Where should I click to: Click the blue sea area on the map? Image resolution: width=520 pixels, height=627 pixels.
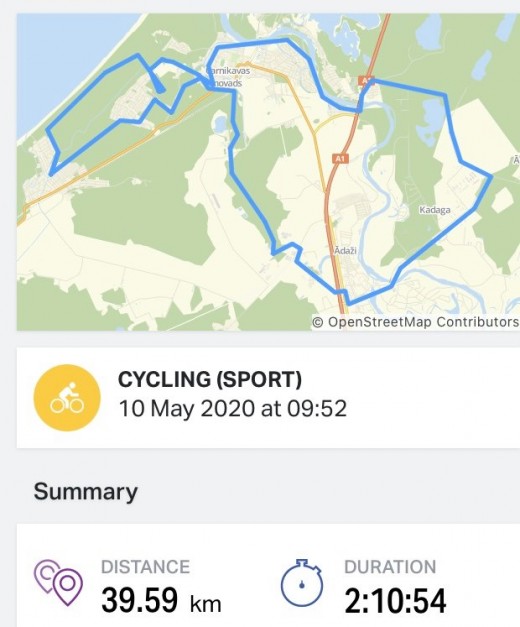click(60, 60)
